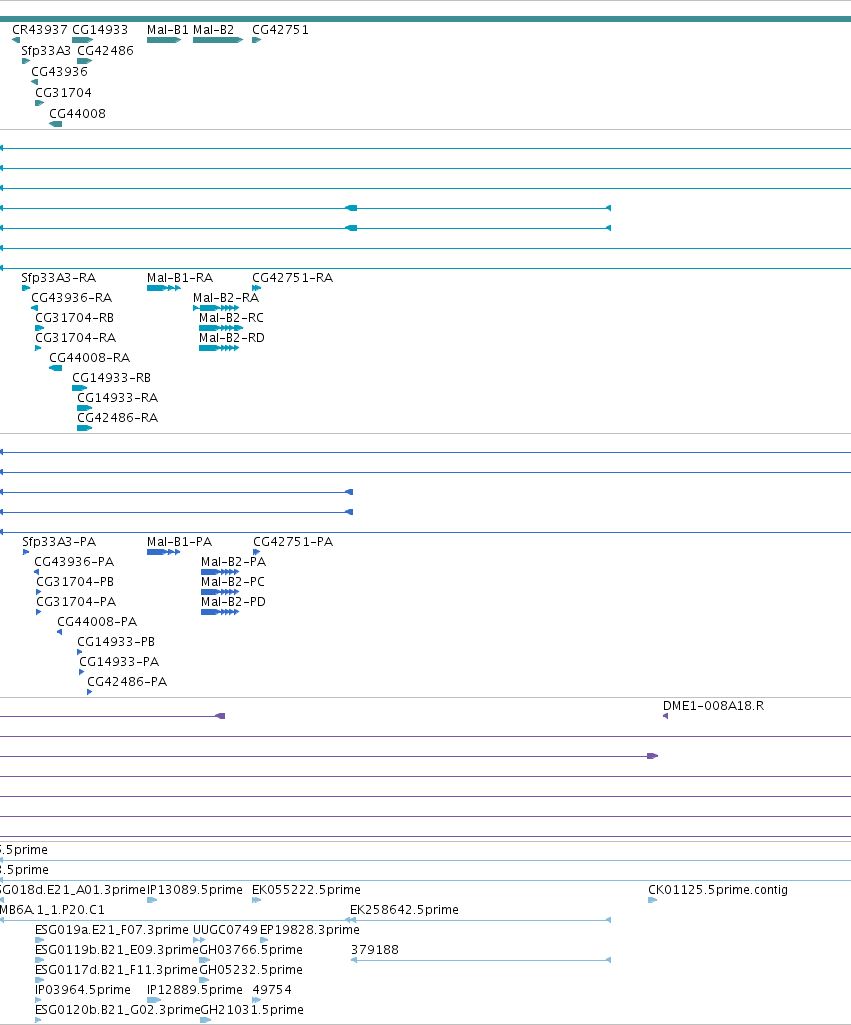Image resolution: width=851 pixels, height=1025 pixels.
Task: Click the Mal-B2-RC transcript glyph
Action: coord(221,328)
